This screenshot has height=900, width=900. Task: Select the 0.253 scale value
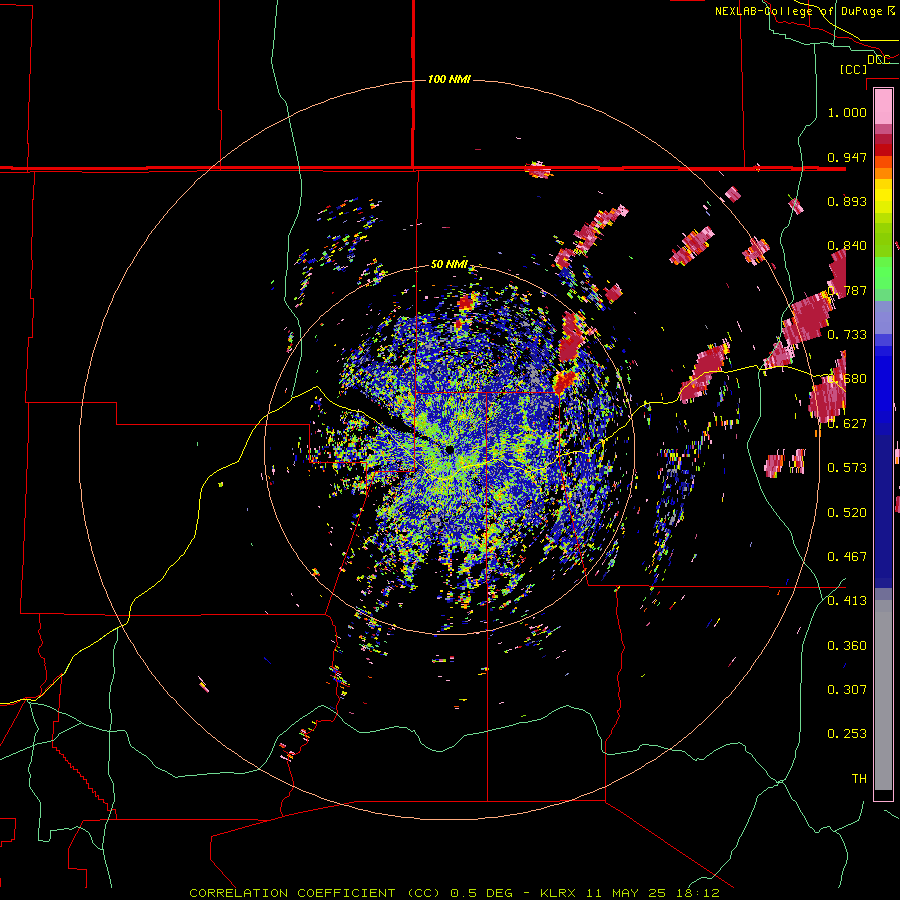pos(847,734)
